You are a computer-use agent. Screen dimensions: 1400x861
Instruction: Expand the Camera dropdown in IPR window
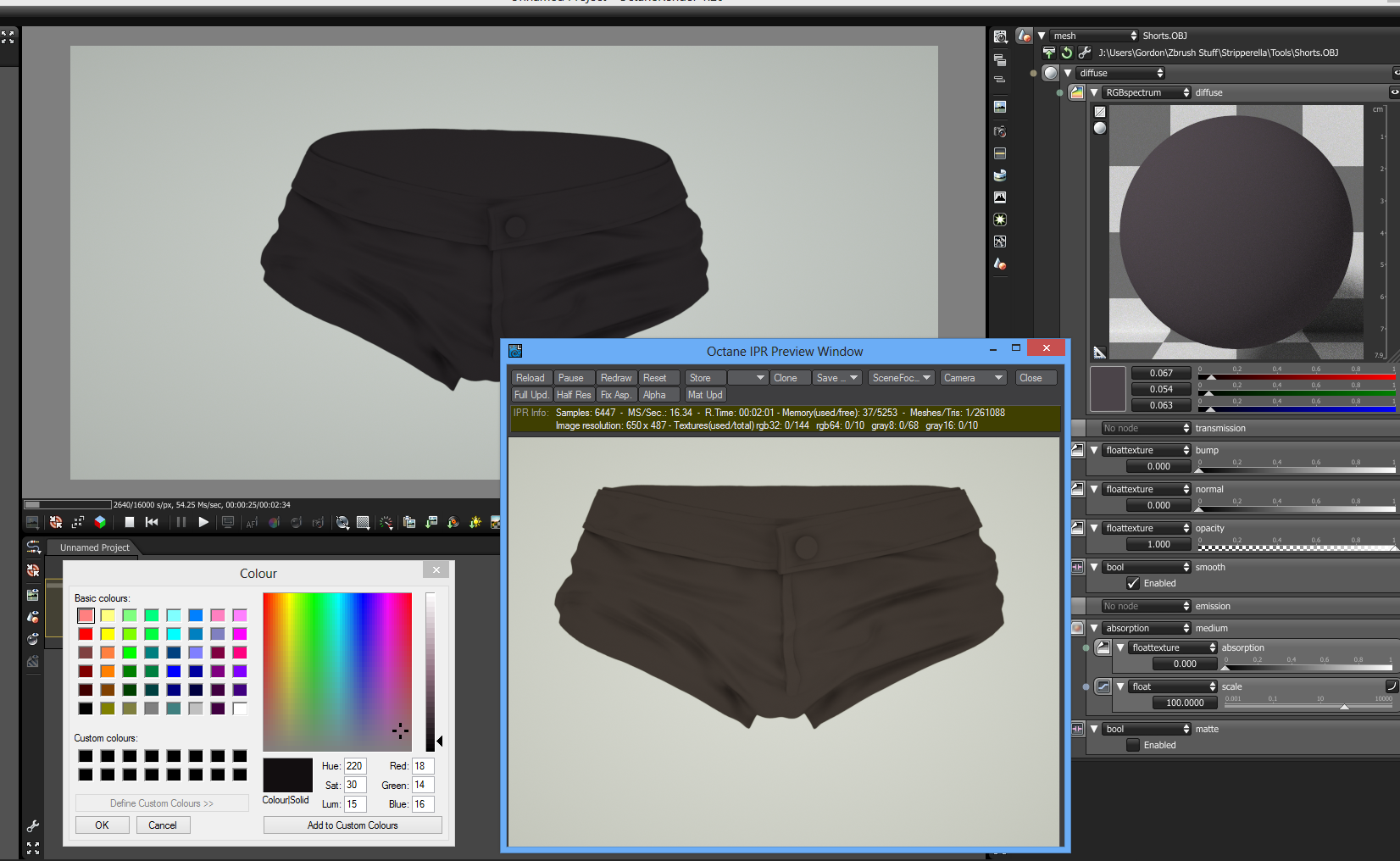[x=973, y=378]
